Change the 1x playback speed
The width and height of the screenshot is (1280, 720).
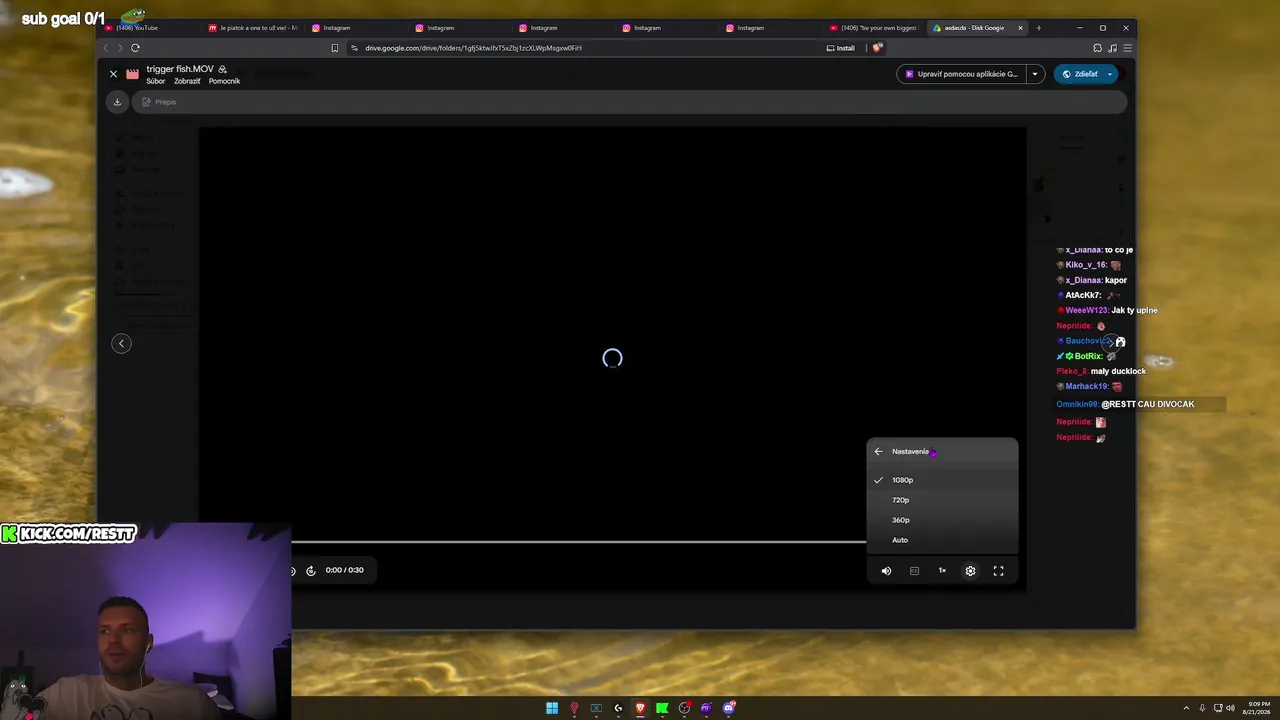point(942,571)
